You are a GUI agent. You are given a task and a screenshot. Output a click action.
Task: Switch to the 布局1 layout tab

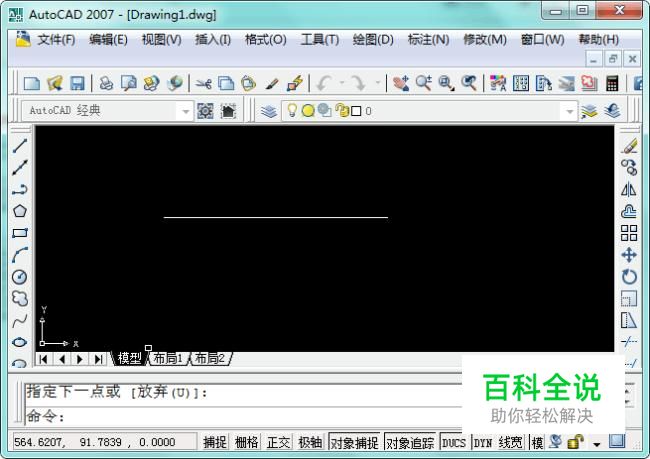coord(167,358)
